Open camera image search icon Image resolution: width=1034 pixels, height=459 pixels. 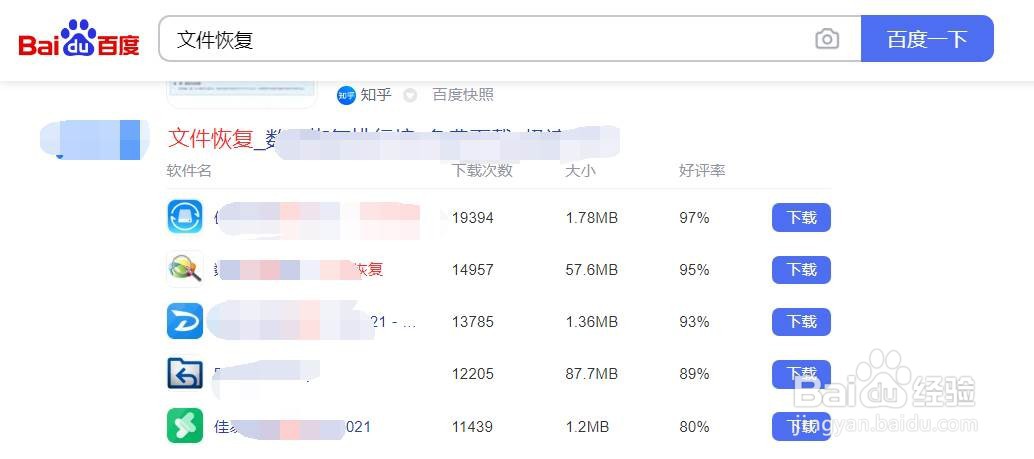coord(827,39)
